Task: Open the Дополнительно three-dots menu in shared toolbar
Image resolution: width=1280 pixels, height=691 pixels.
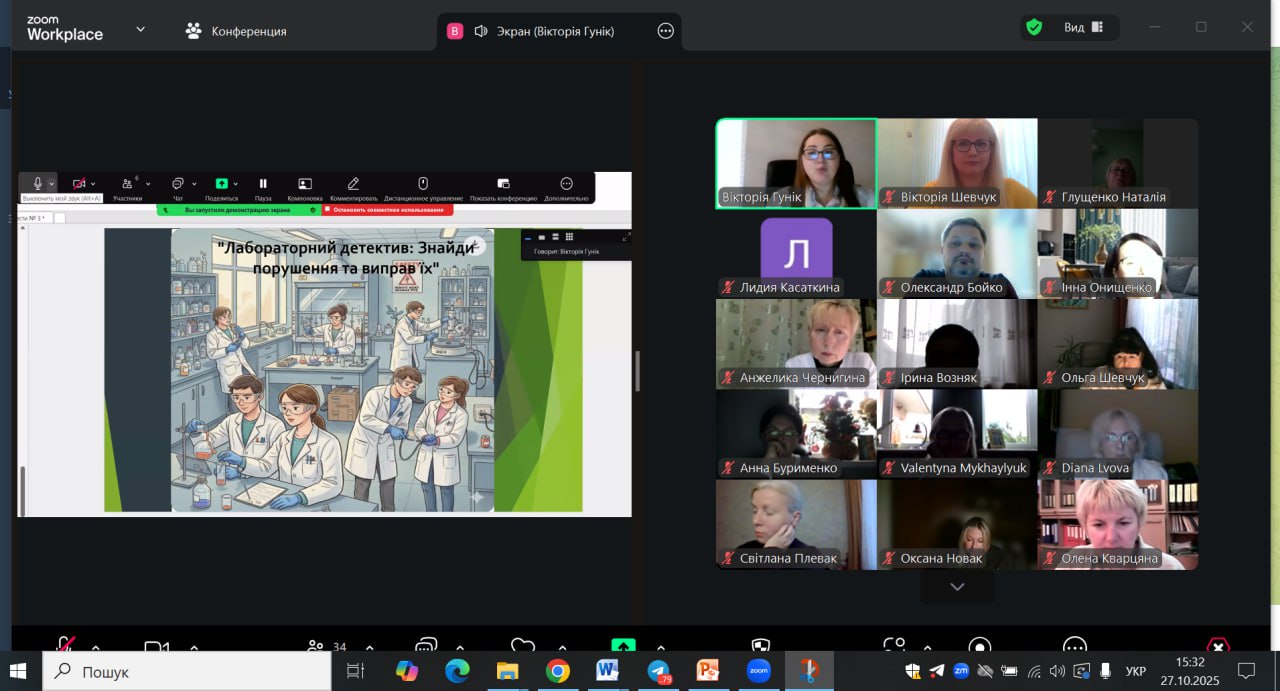Action: pyautogui.click(x=566, y=184)
